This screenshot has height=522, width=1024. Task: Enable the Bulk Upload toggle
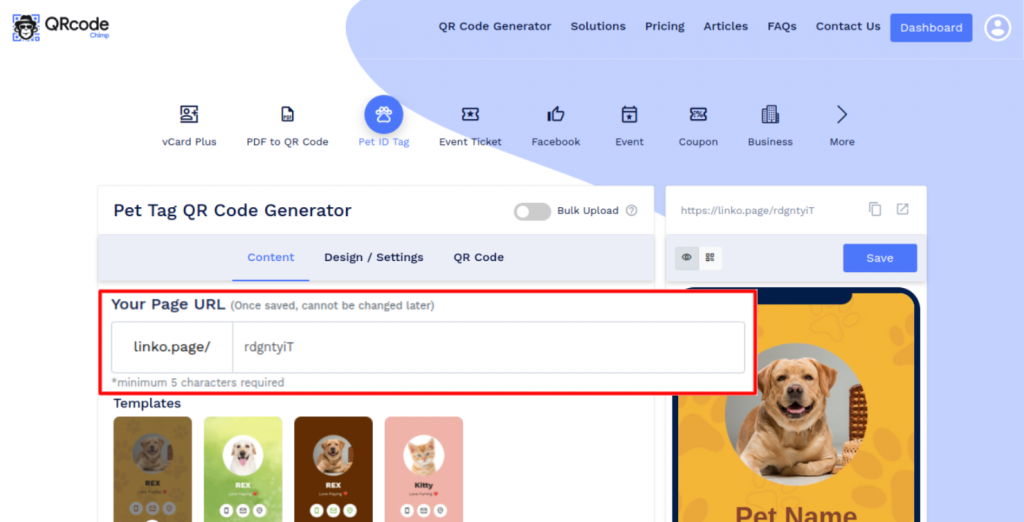pos(532,211)
